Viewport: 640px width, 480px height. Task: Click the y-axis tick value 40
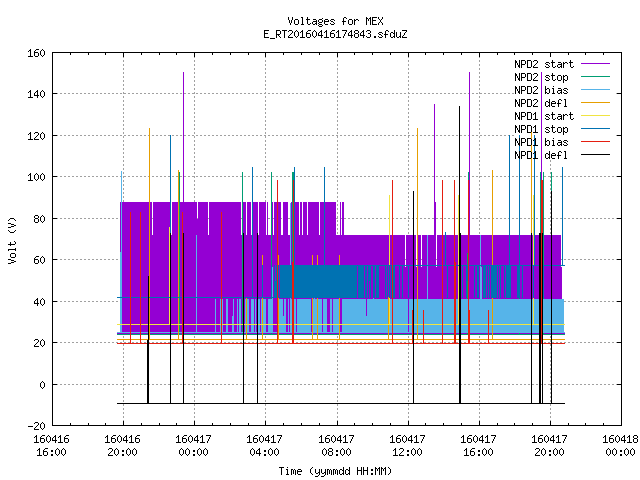click(39, 302)
